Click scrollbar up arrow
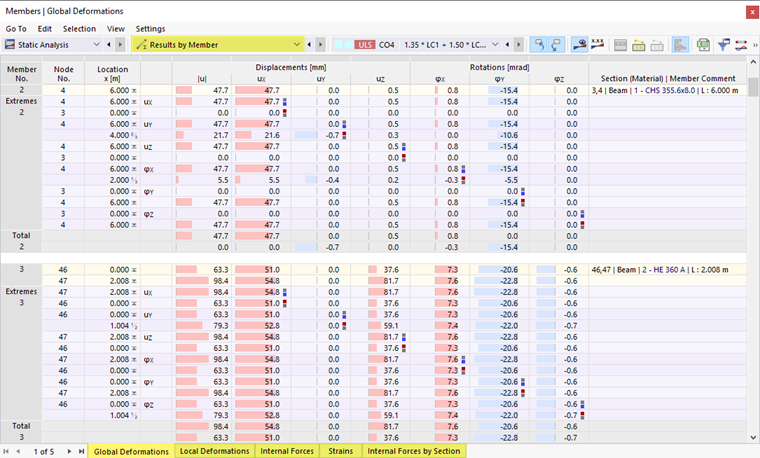 click(753, 62)
